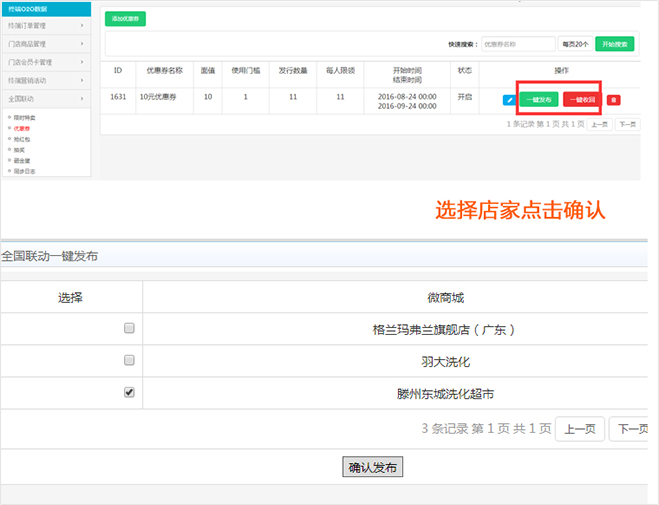The height and width of the screenshot is (505, 659).
Task: Open 限时特卖 in the sidebar
Action: point(23,117)
